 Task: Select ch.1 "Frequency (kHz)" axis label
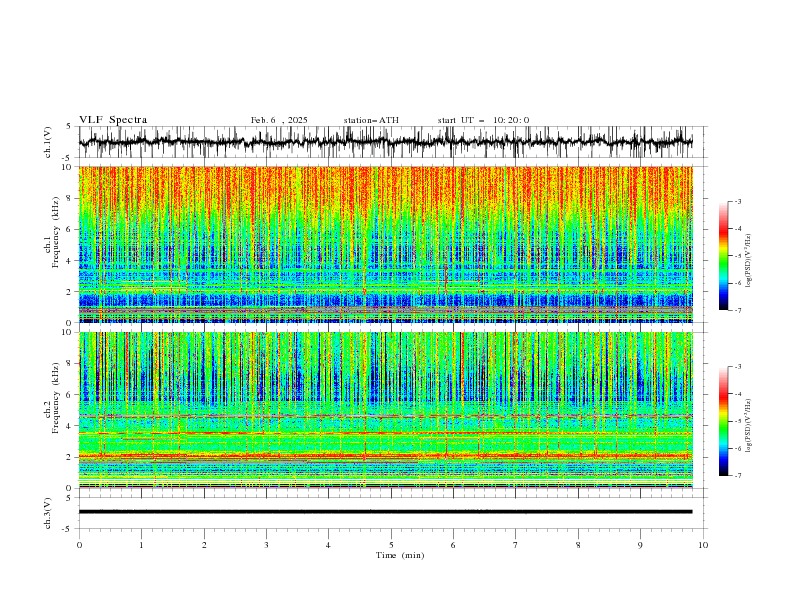pos(56,232)
